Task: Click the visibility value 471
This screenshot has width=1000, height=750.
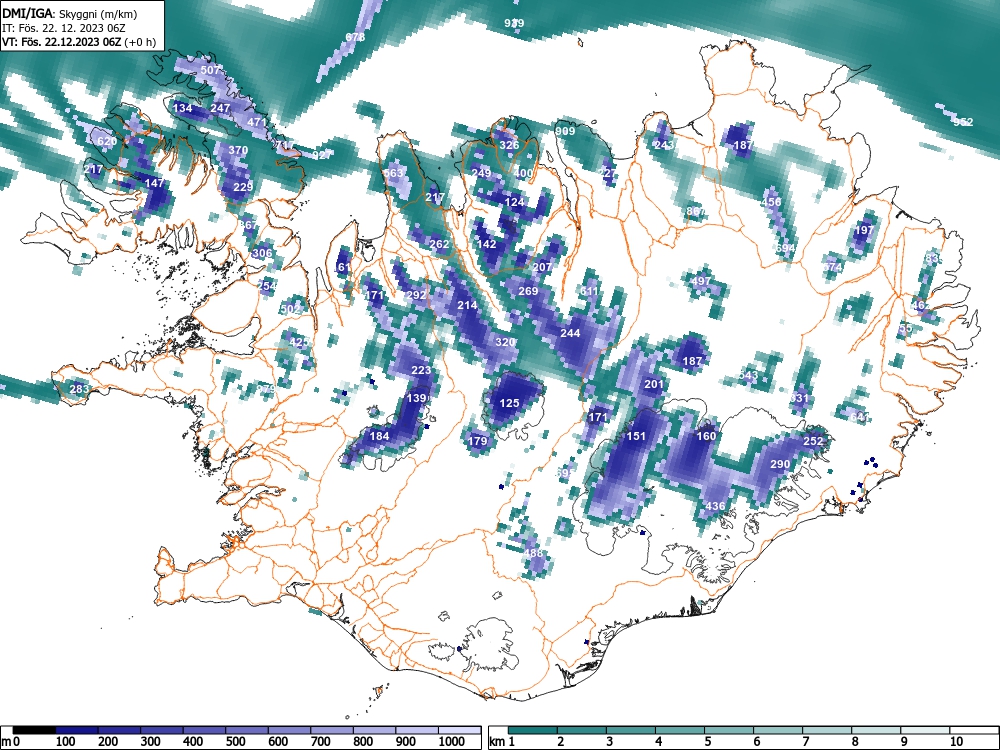Action: point(256,122)
